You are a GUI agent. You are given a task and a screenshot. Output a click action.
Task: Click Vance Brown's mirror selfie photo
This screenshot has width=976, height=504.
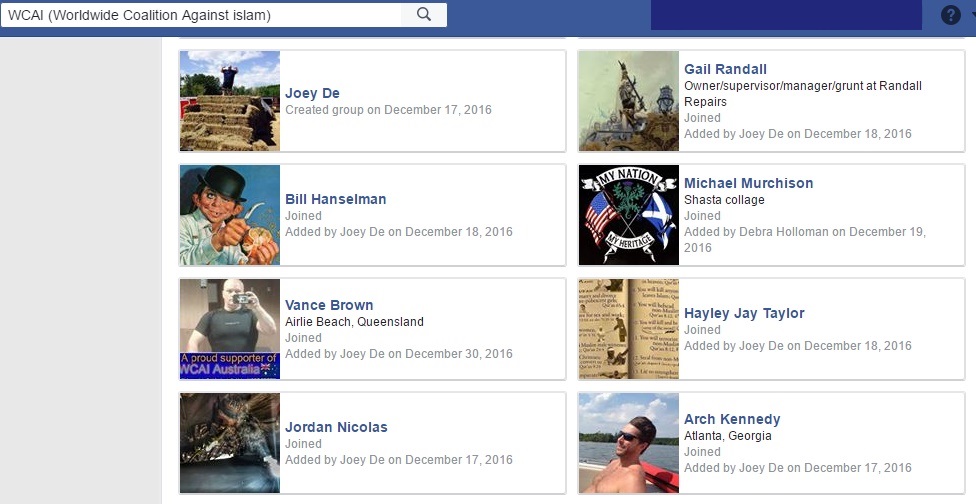coord(230,329)
